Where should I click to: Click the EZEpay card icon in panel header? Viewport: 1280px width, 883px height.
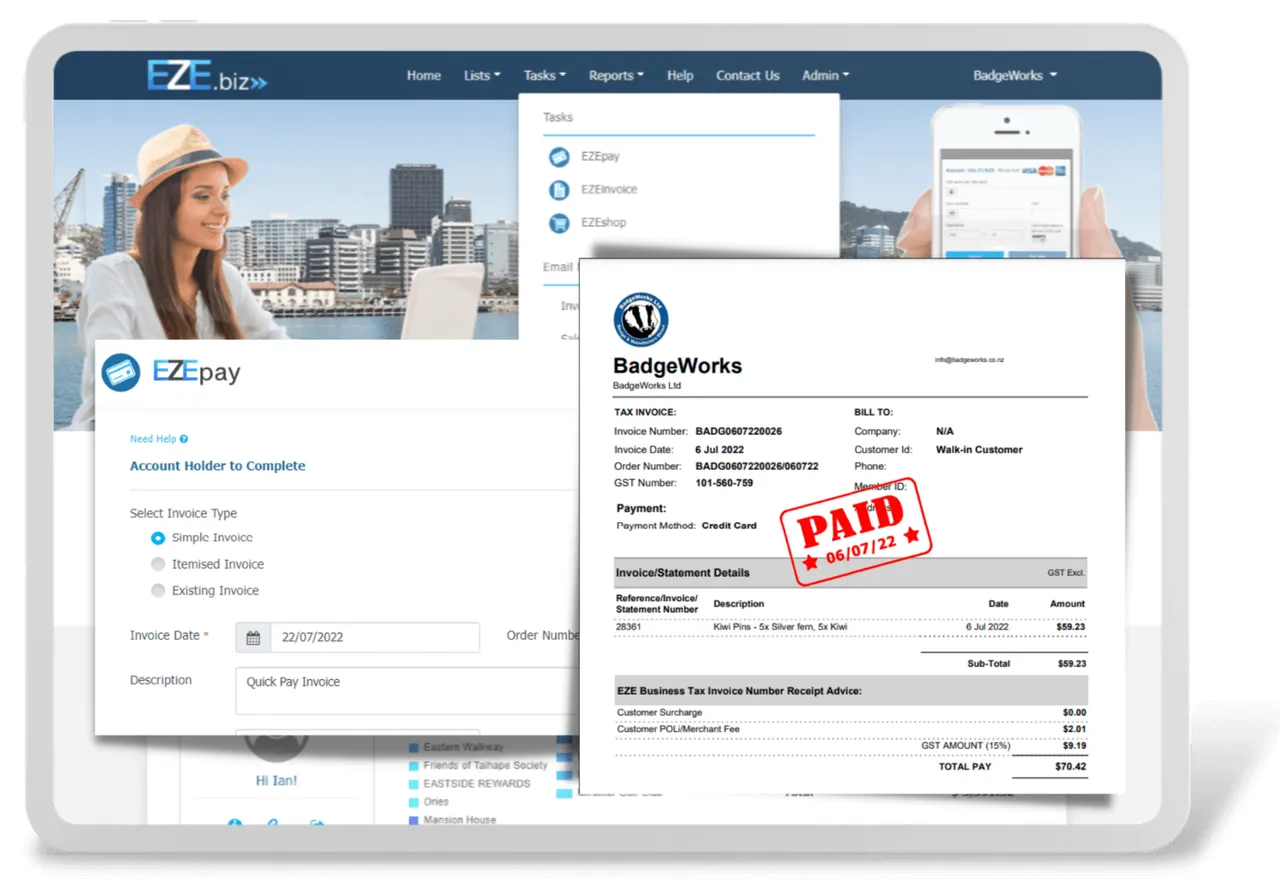122,373
